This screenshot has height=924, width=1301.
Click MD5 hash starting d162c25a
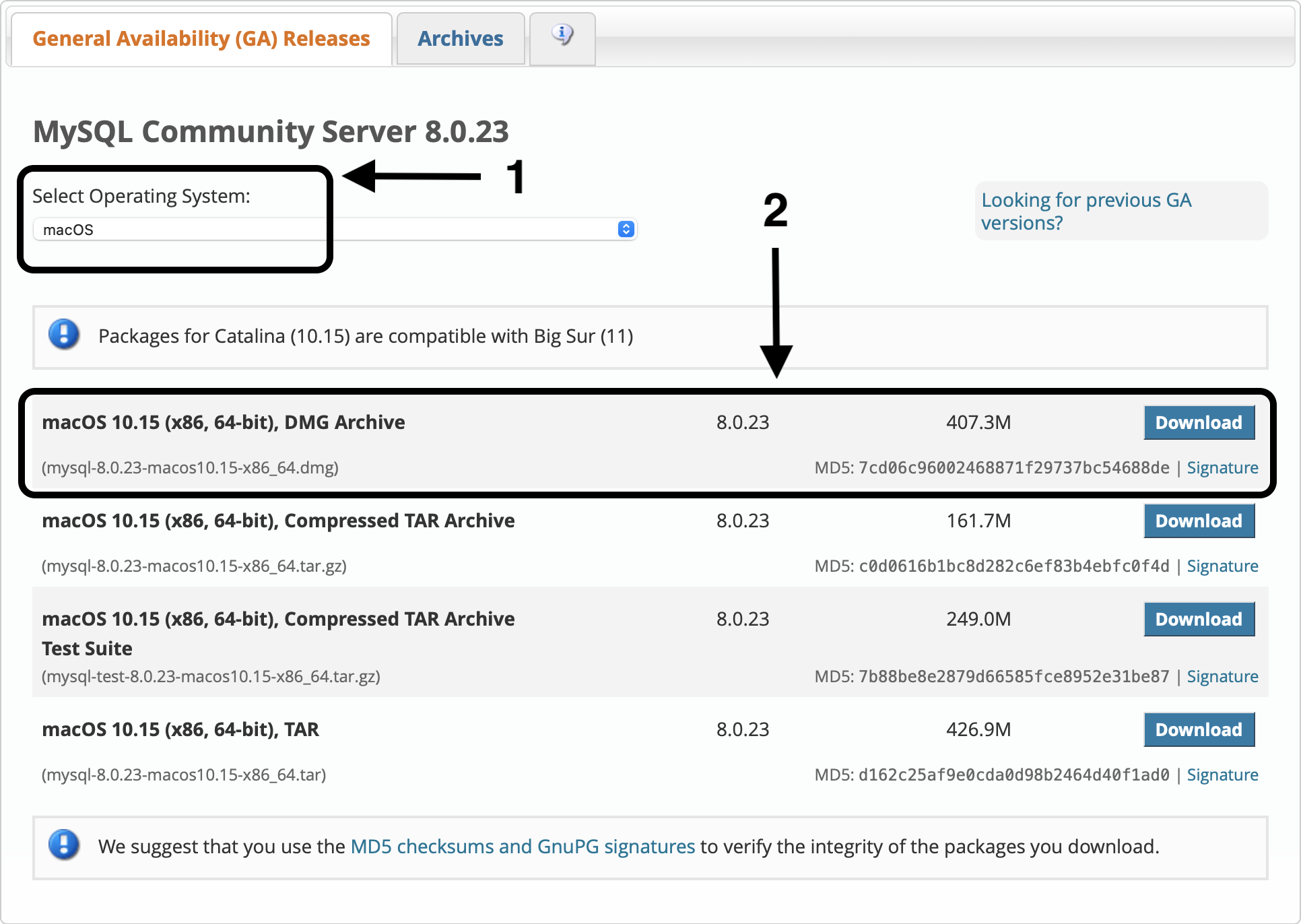tap(1014, 775)
